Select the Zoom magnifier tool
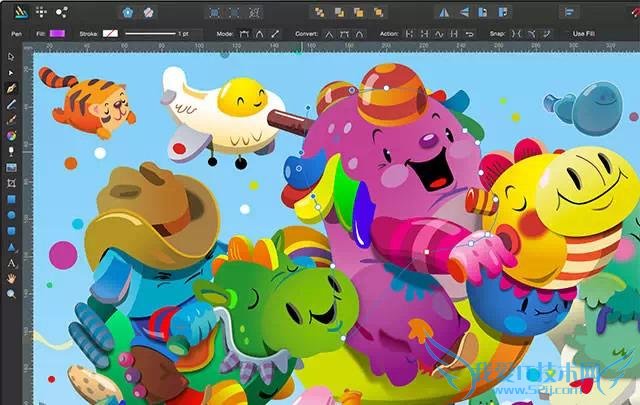 [x=11, y=294]
